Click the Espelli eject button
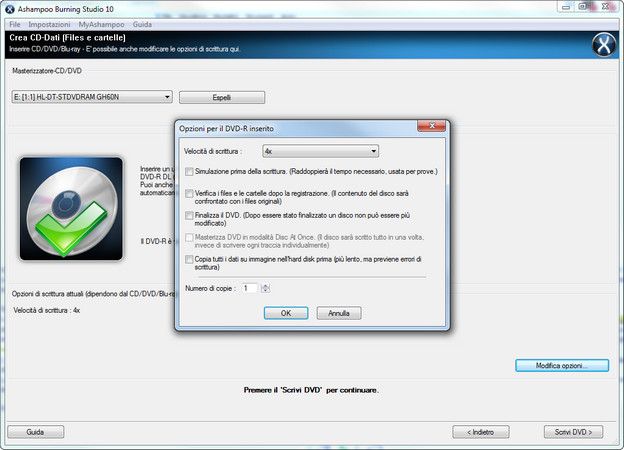 pos(222,97)
